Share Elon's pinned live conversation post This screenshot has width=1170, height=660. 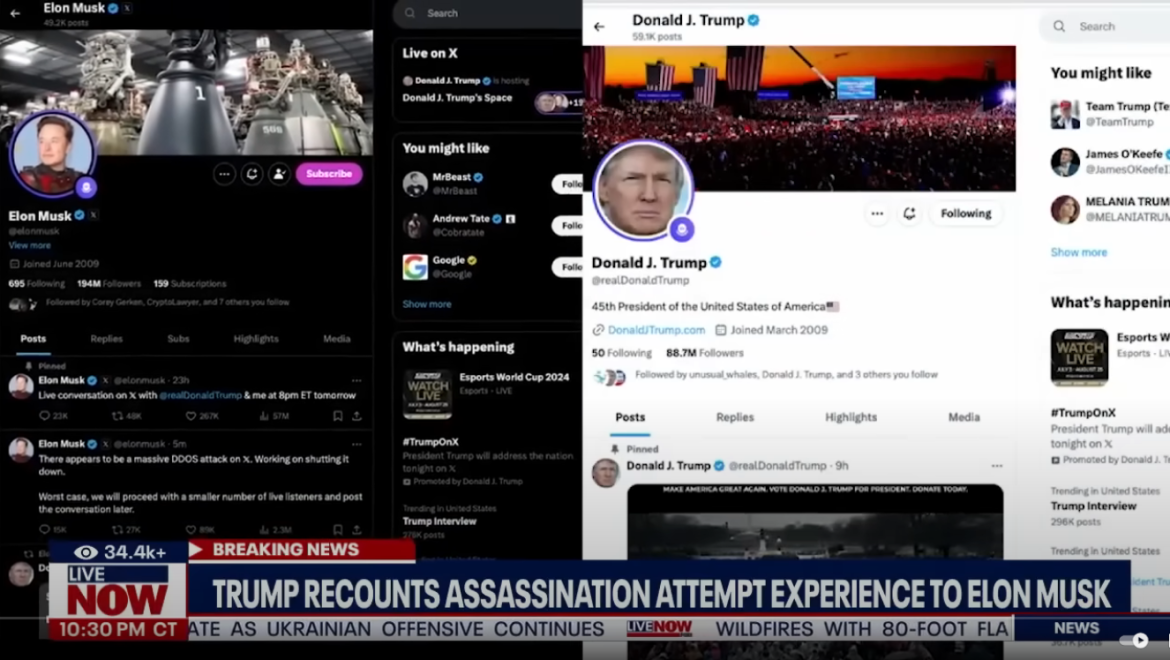(357, 416)
